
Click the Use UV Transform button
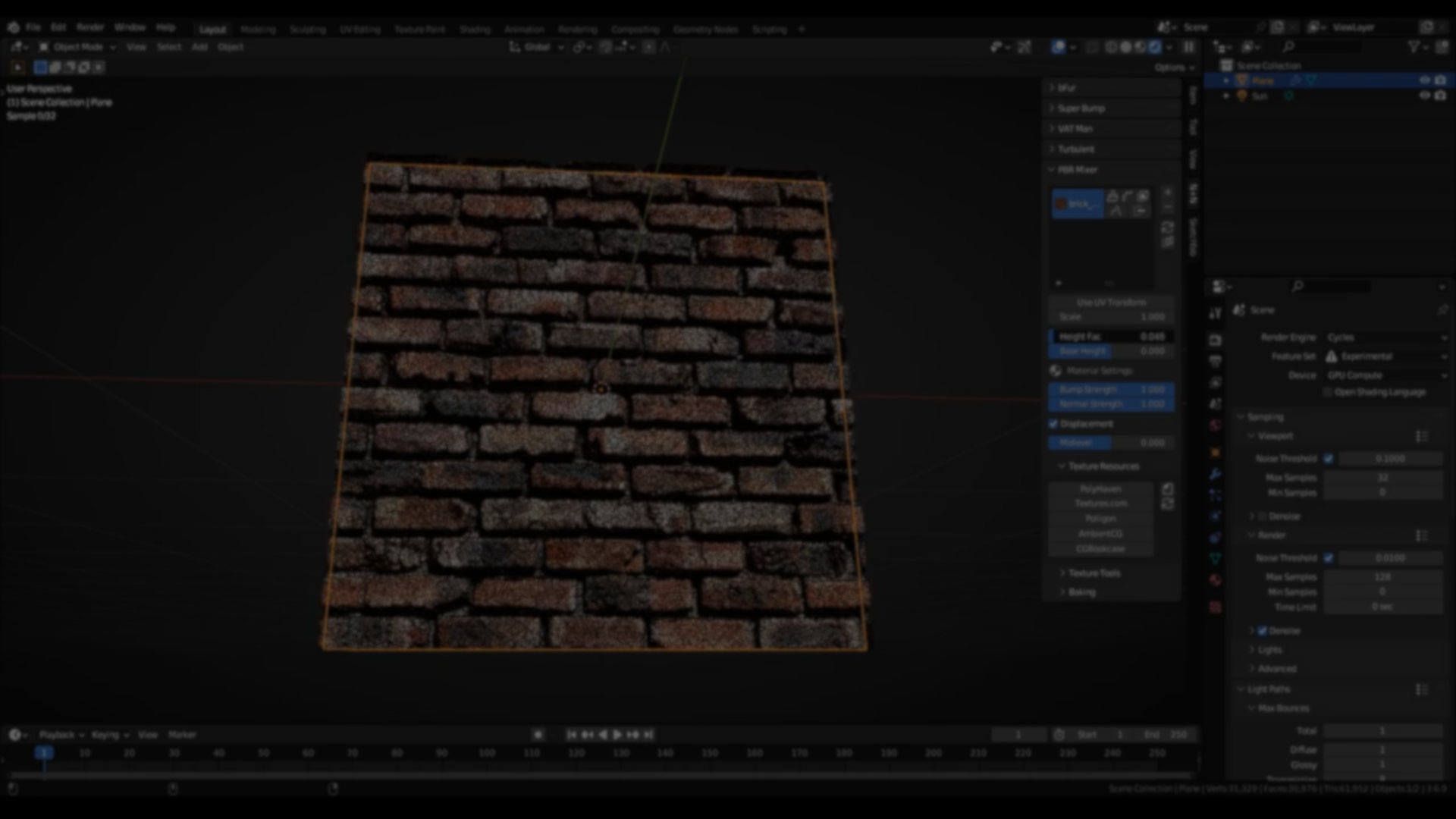pyautogui.click(x=1111, y=302)
